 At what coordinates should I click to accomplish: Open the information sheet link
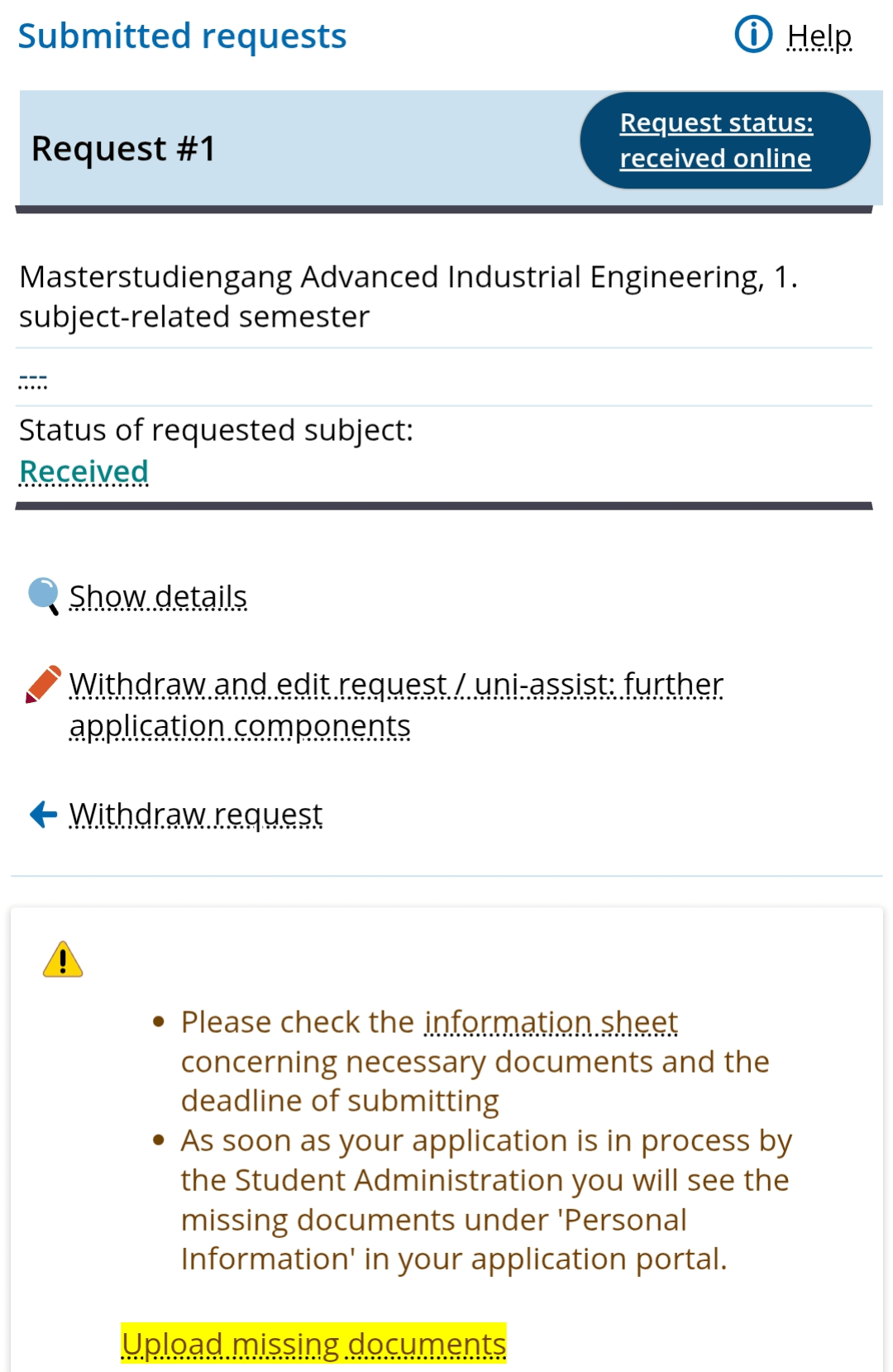[x=551, y=1022]
